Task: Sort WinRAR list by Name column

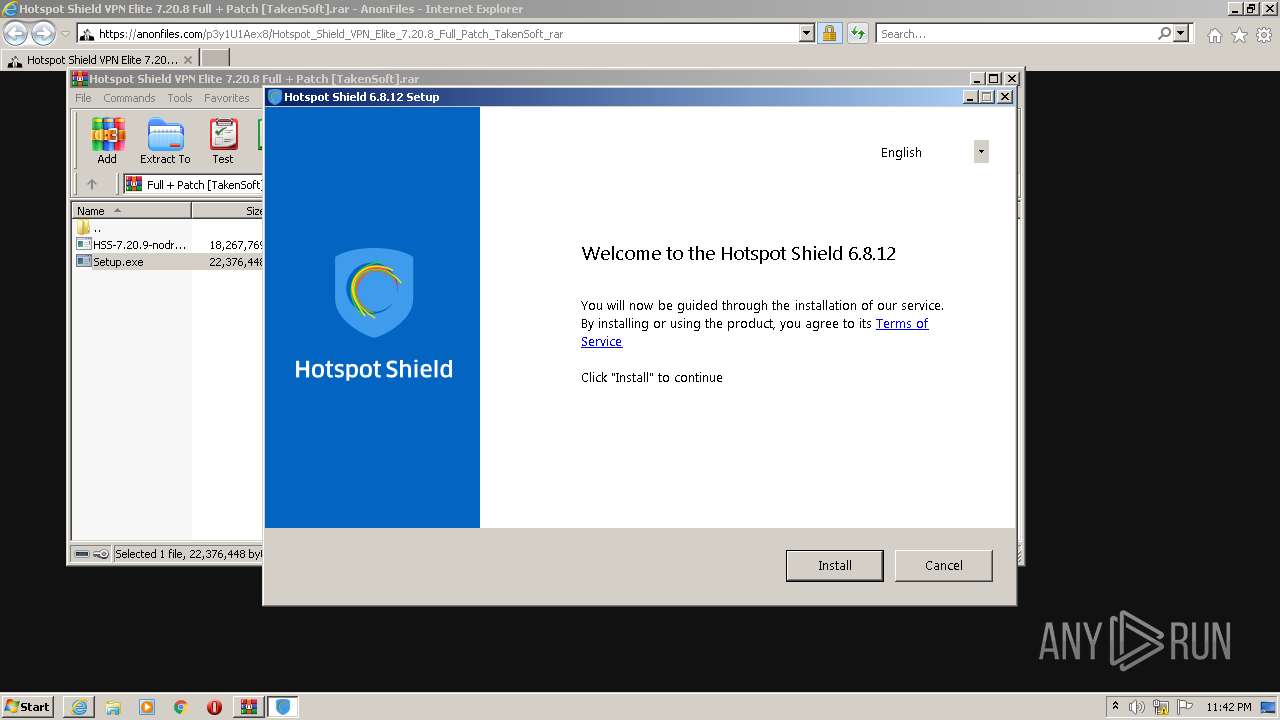Action: click(x=131, y=210)
